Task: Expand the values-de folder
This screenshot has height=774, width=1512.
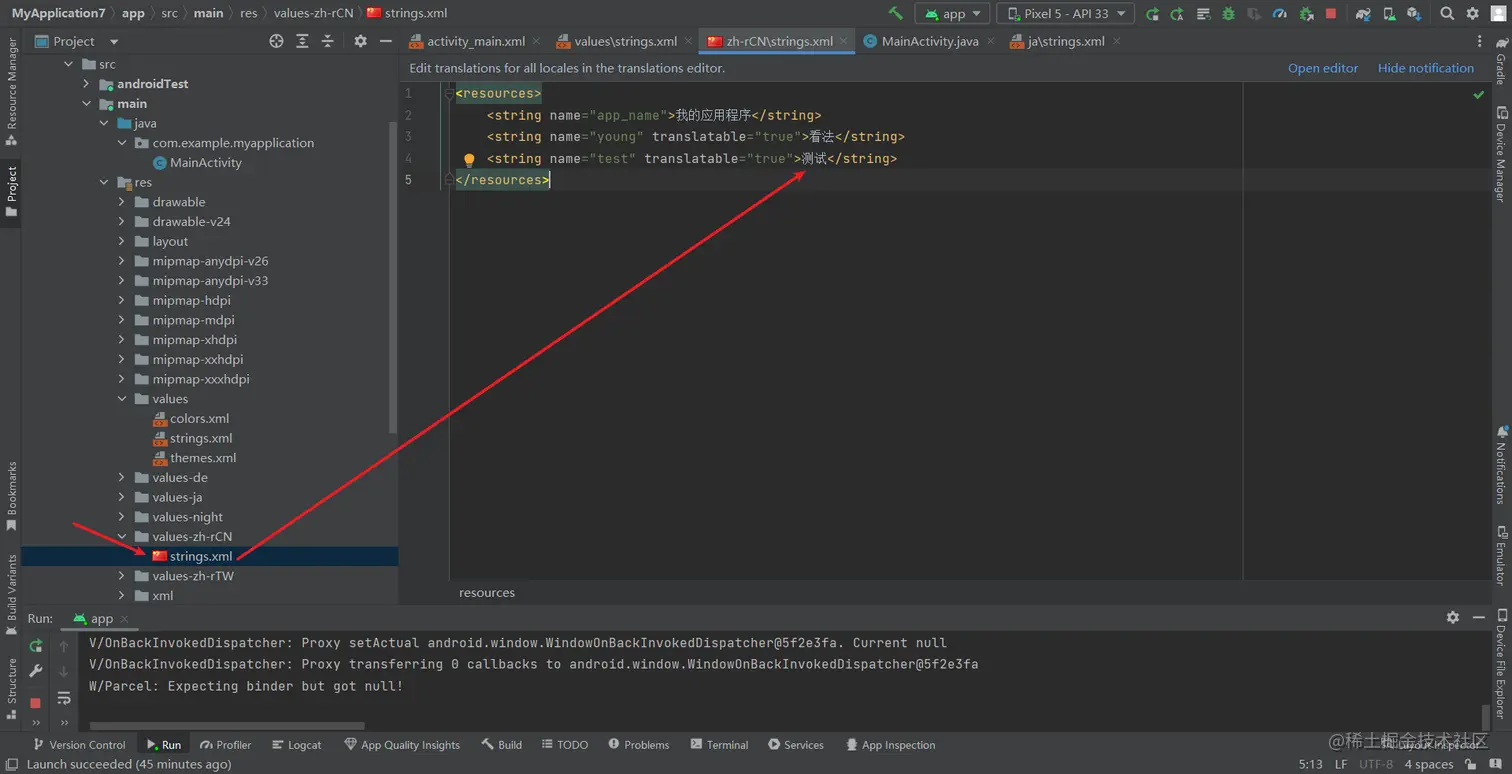Action: coord(122,477)
